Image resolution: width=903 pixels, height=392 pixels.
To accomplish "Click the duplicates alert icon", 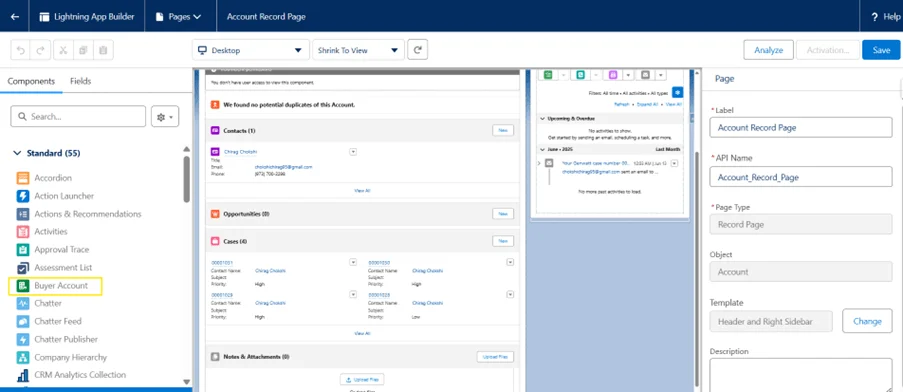I will coord(215,105).
